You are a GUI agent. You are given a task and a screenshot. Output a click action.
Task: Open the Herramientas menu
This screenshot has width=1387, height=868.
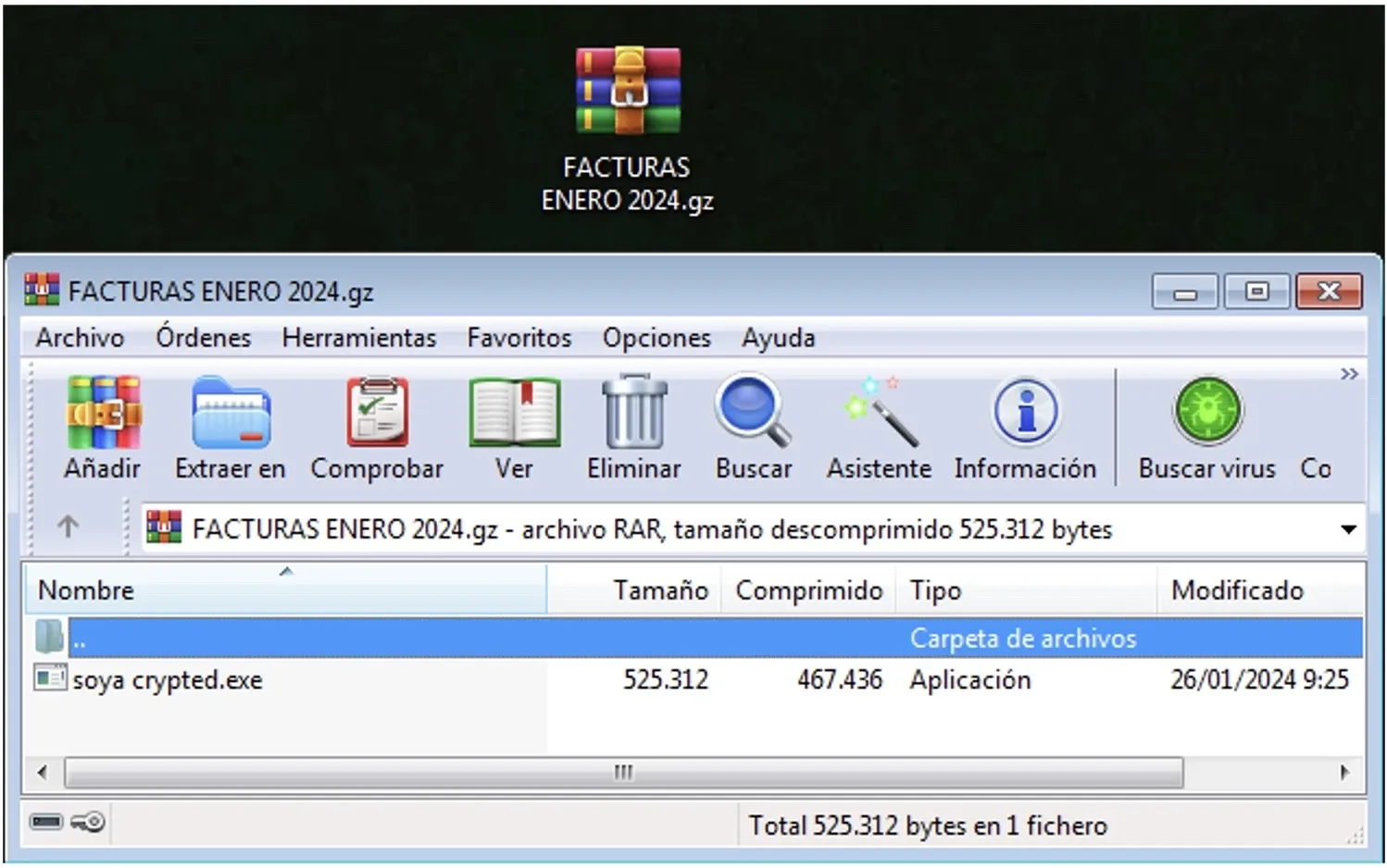pyautogui.click(x=358, y=338)
